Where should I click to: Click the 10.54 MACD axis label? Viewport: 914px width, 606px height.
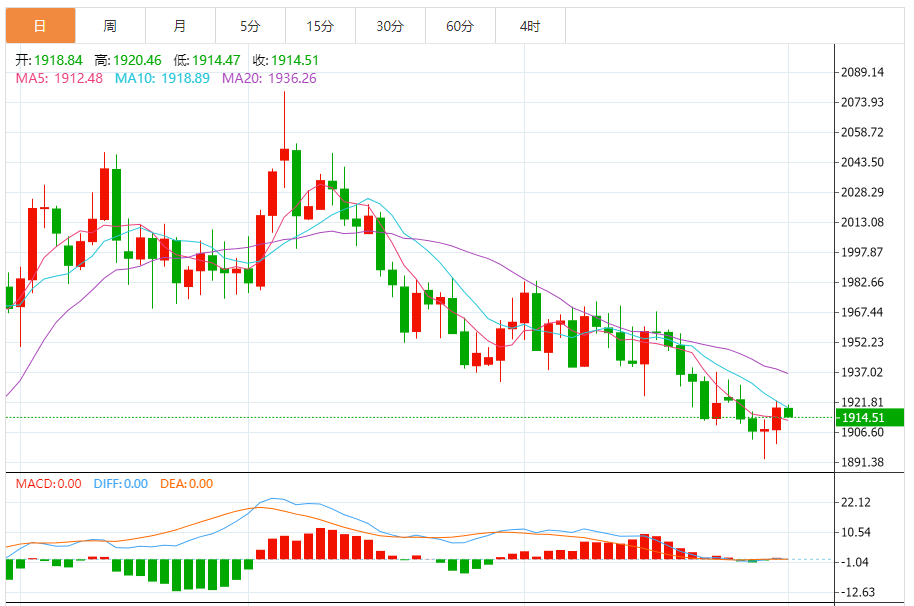(x=856, y=532)
